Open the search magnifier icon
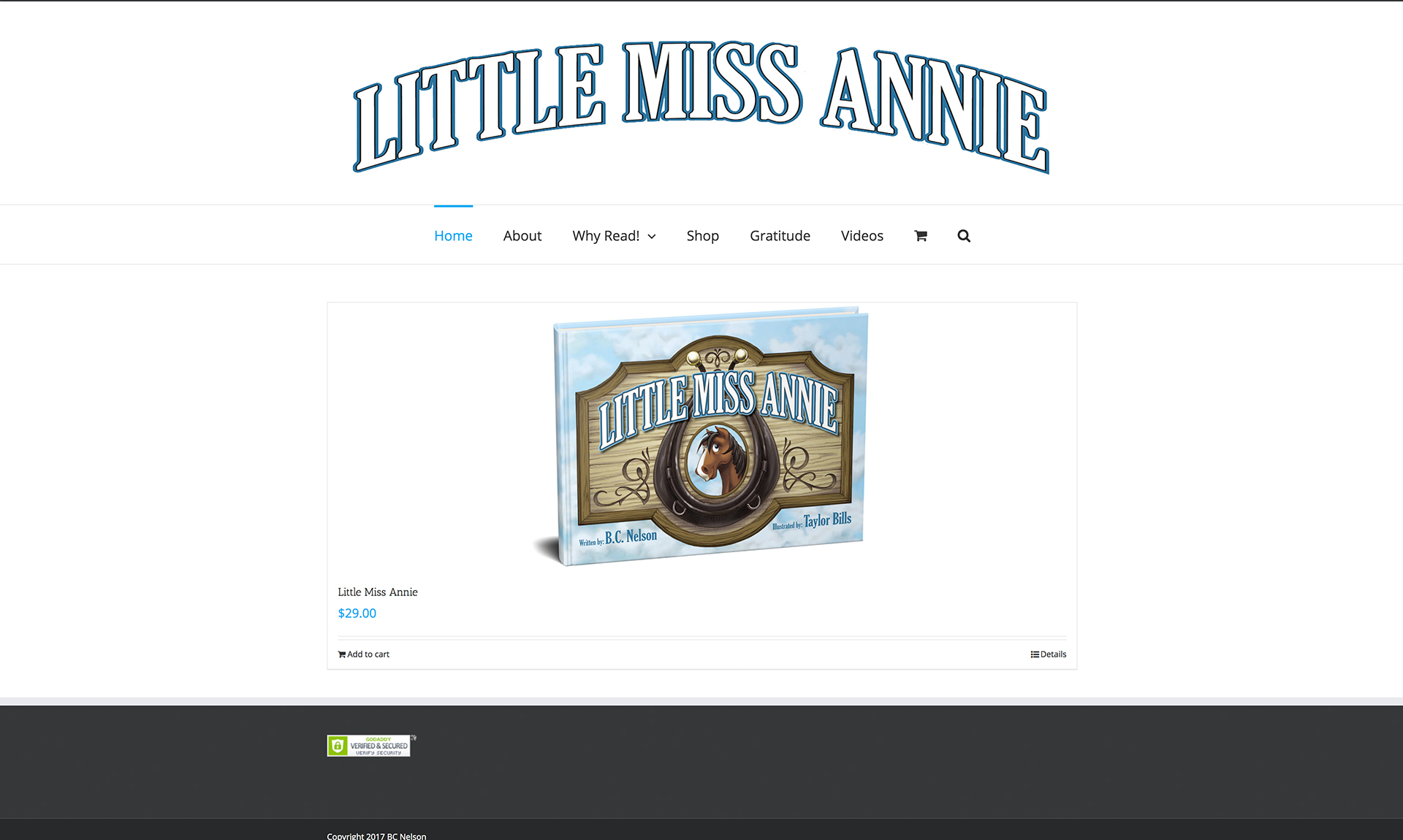Screen dimensions: 1403x840 coord(964,236)
